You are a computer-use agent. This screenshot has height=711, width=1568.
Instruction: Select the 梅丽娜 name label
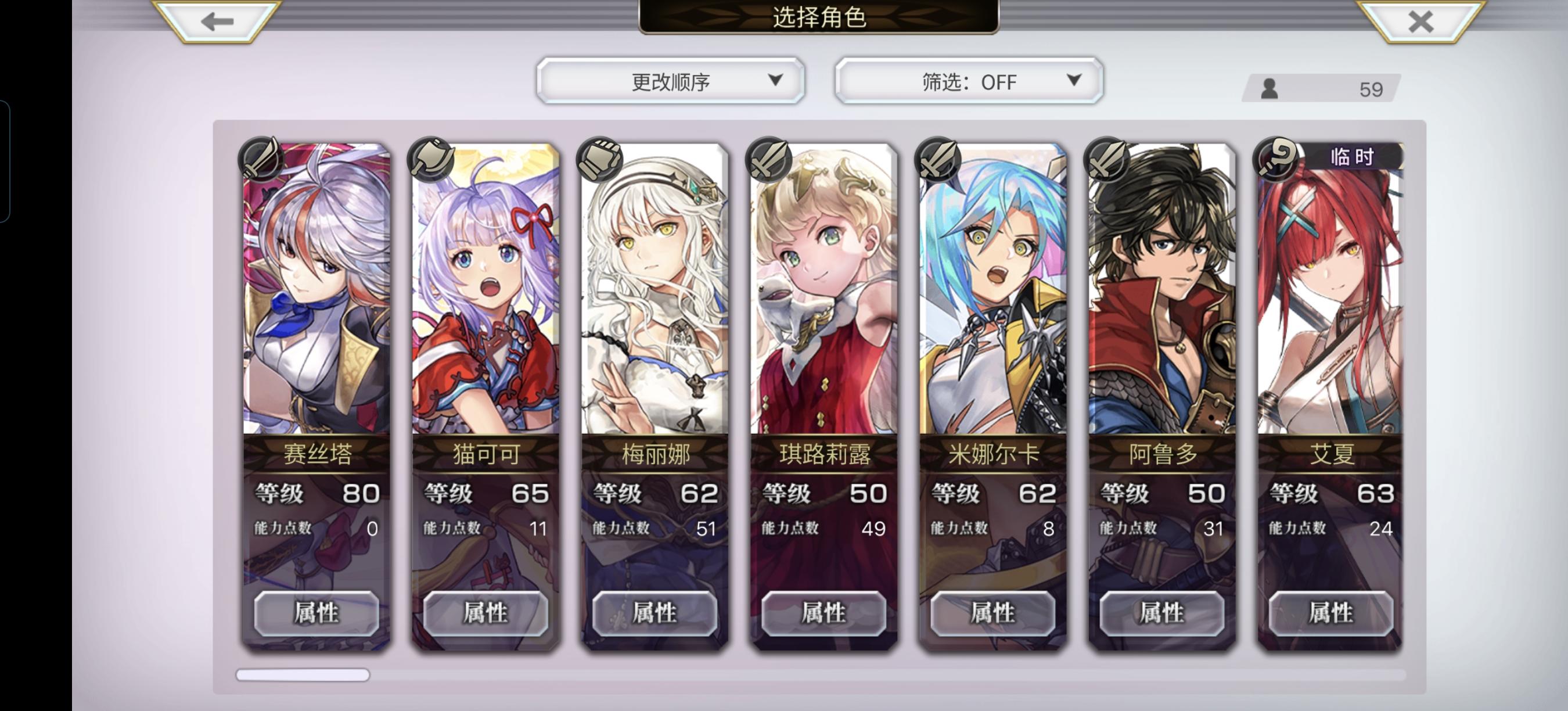click(656, 454)
